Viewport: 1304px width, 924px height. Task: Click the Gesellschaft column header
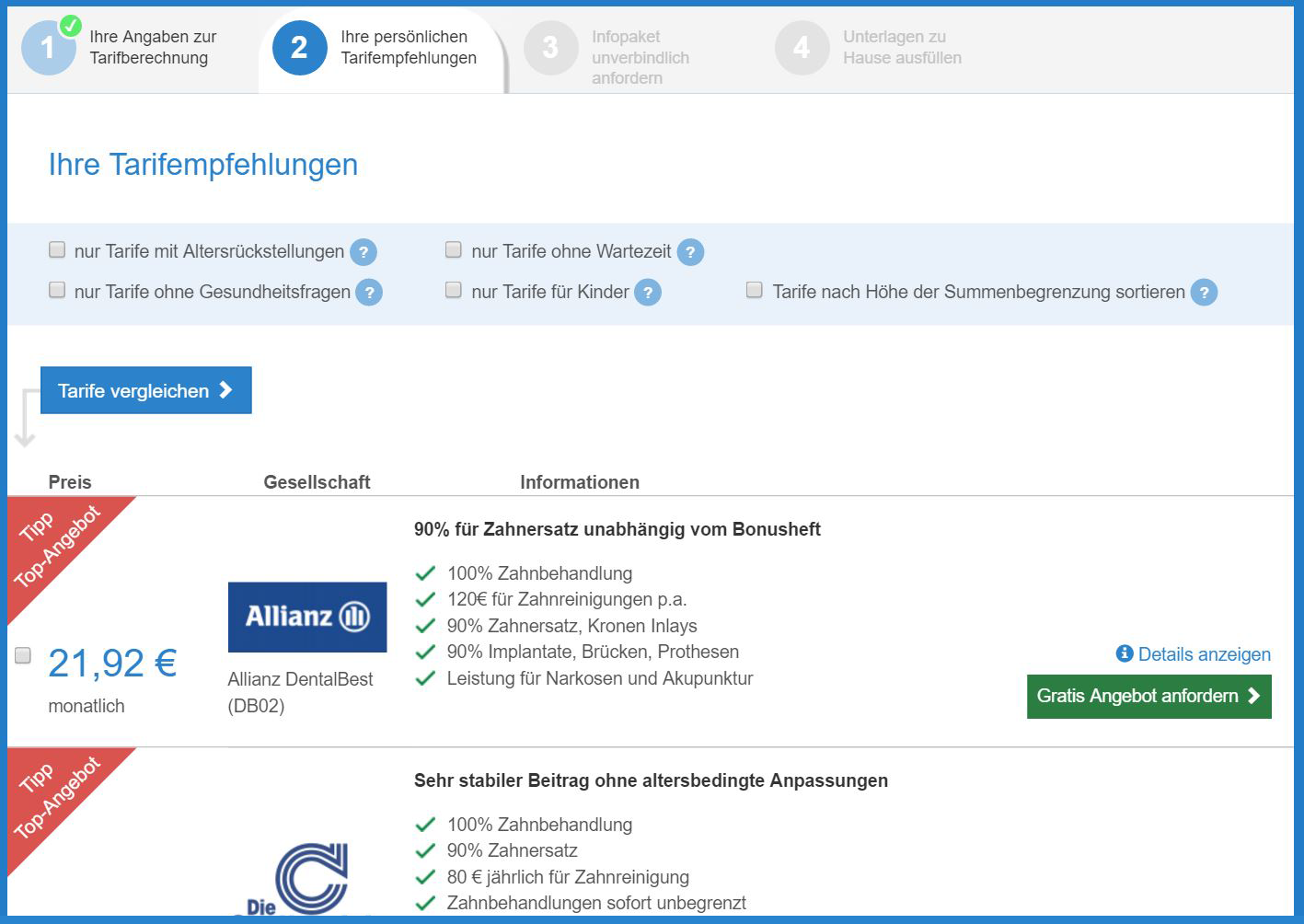tap(317, 482)
